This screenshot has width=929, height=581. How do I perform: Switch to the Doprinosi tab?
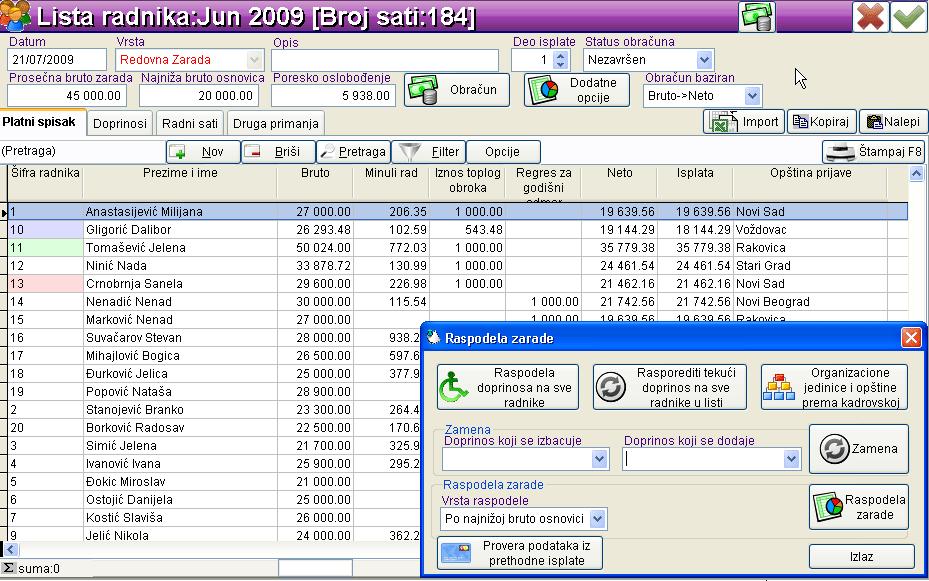point(120,123)
